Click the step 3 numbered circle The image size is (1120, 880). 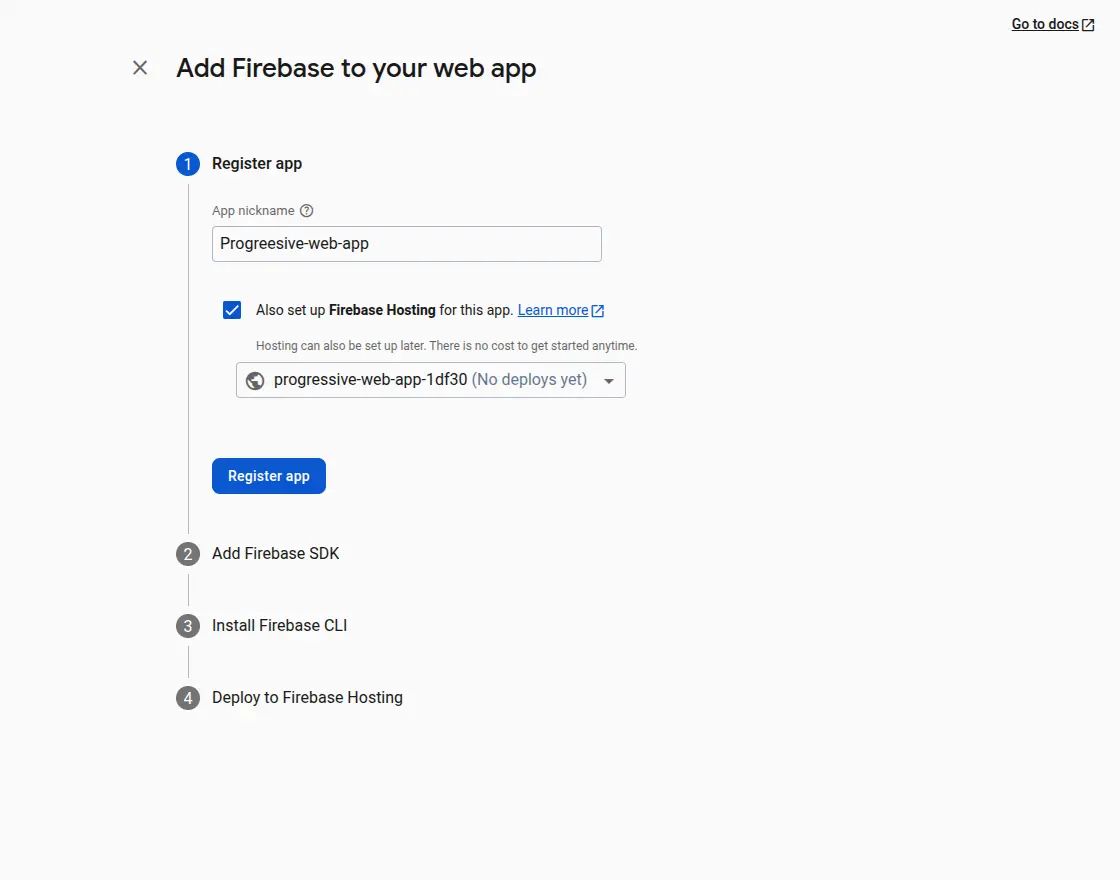[188, 625]
